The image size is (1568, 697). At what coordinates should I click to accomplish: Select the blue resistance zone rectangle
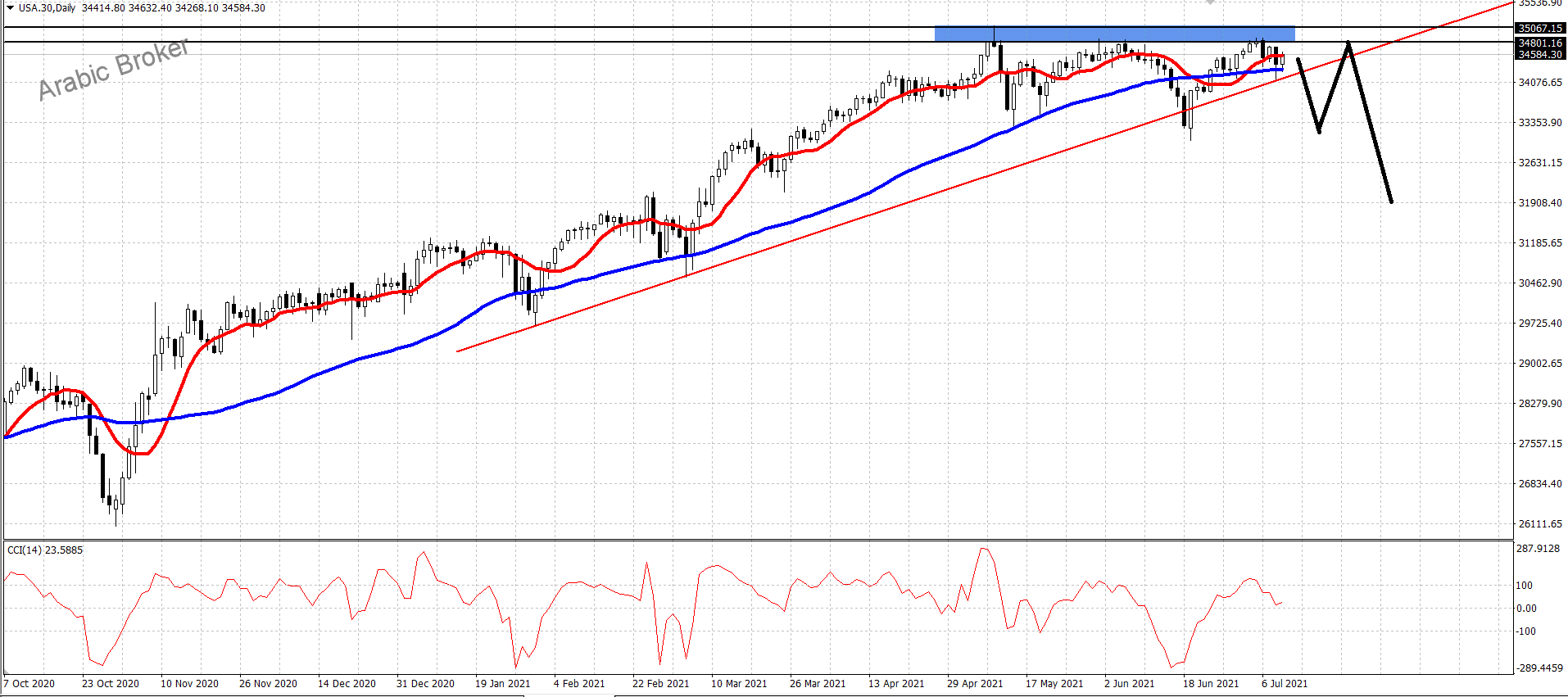[x=1114, y=34]
